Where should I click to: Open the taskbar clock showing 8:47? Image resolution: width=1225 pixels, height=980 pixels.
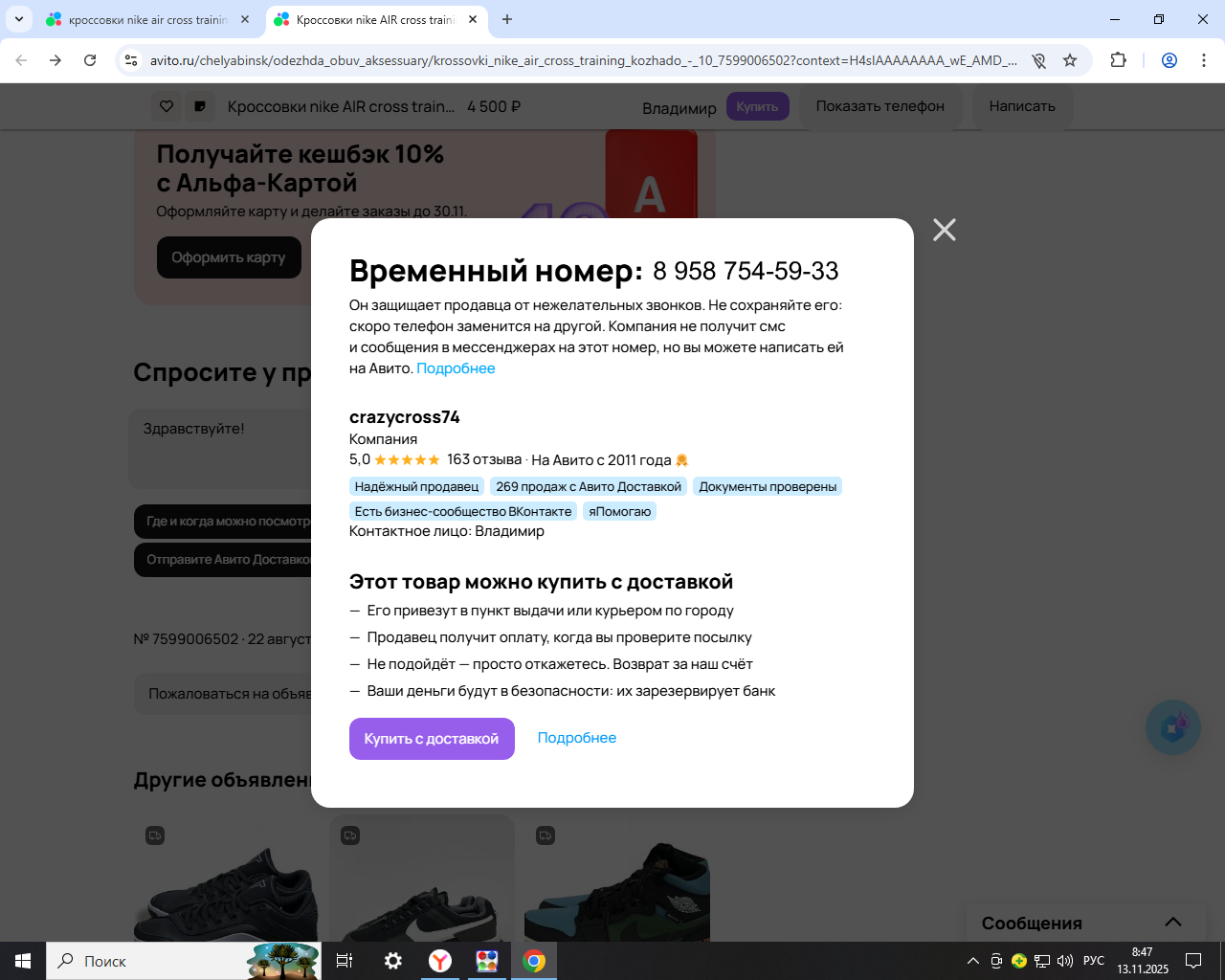(1143, 961)
